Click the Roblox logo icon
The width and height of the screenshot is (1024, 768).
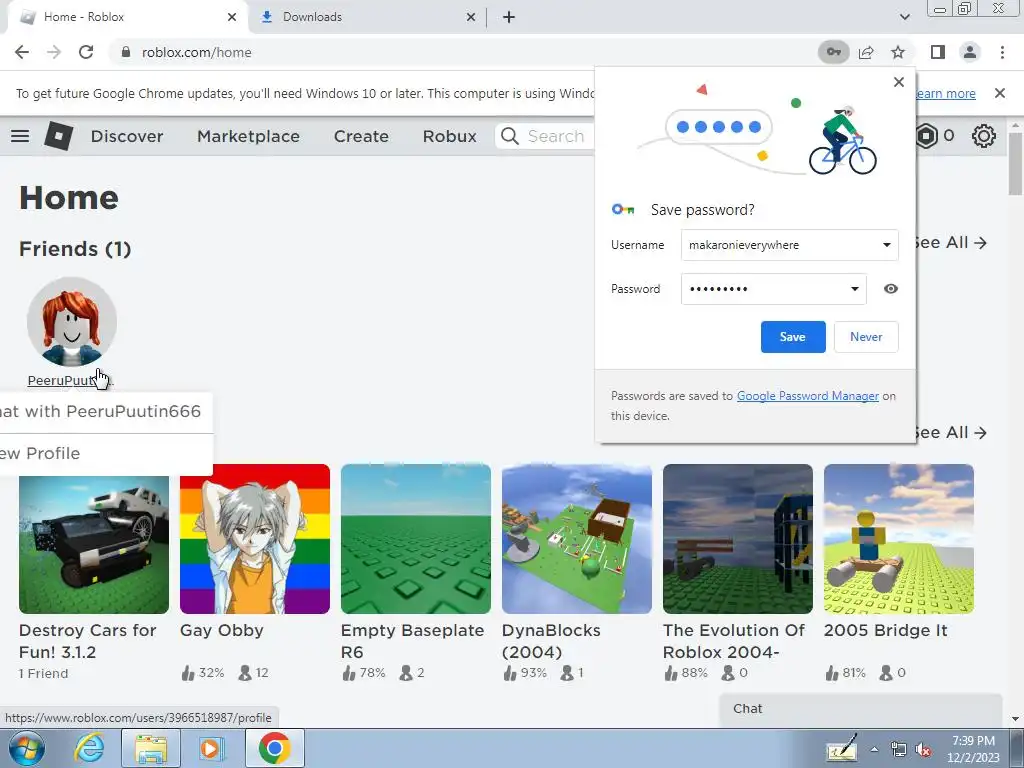point(58,136)
